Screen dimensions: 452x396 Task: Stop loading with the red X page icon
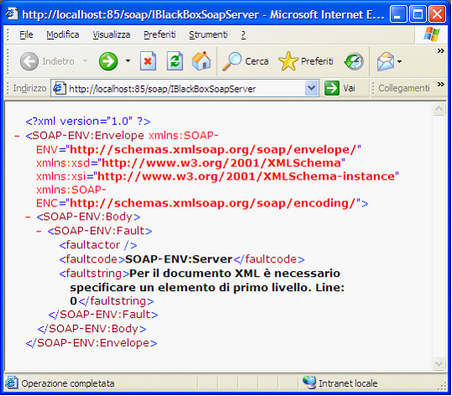pyautogui.click(x=148, y=61)
